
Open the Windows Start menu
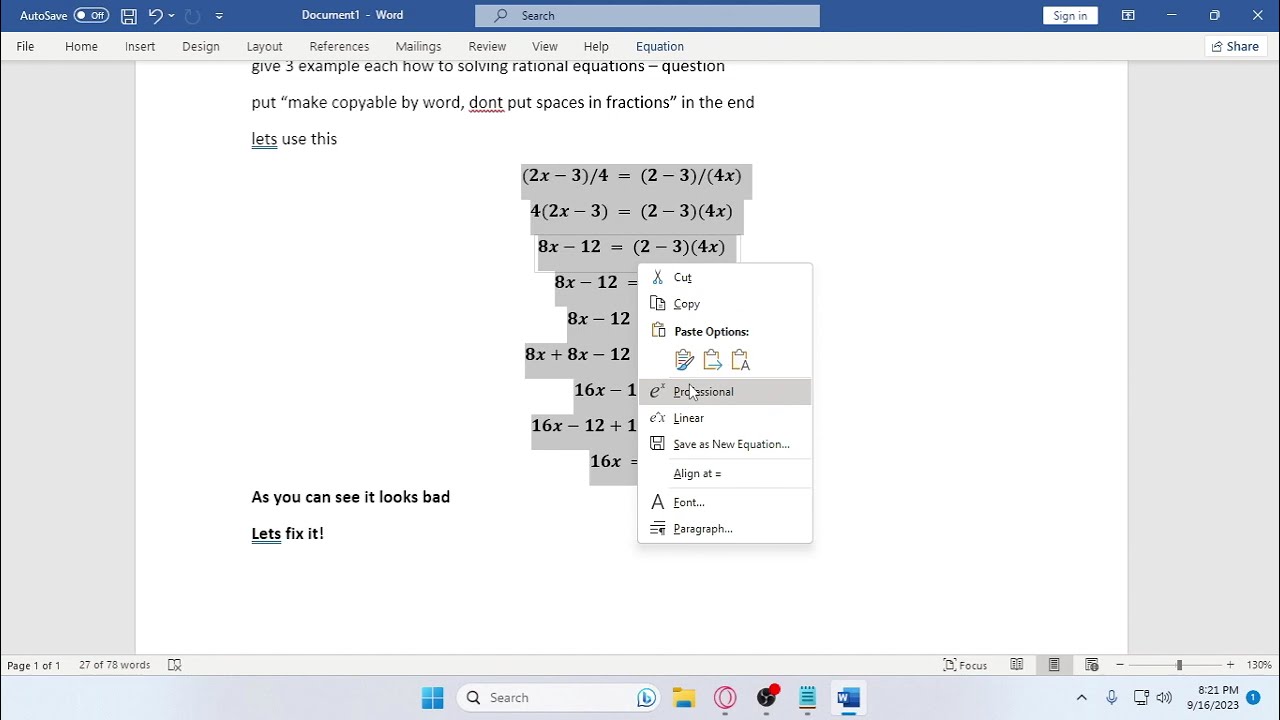pos(433,698)
